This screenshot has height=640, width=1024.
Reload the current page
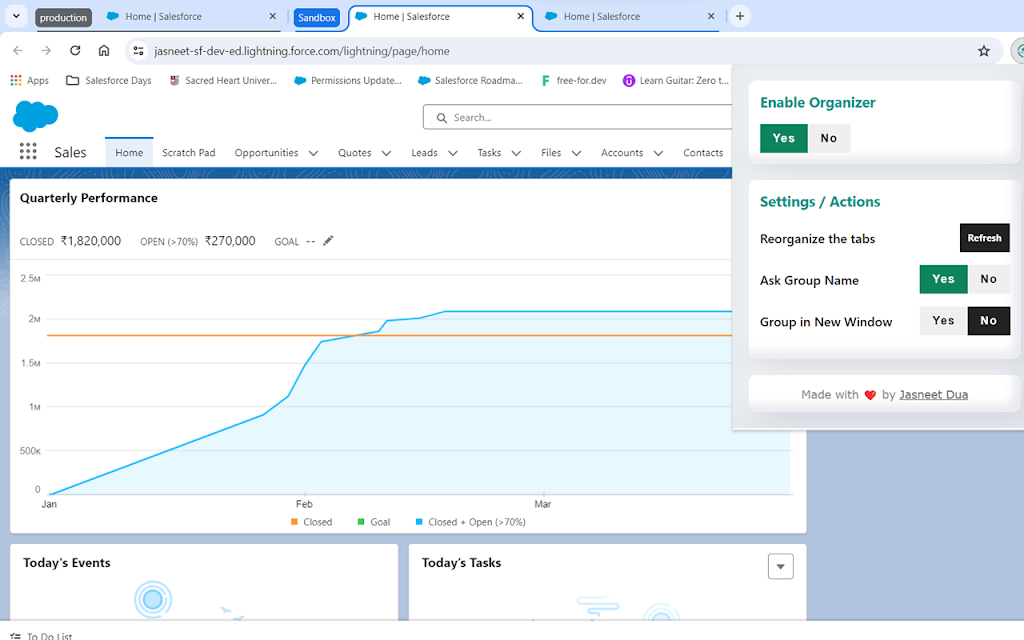[x=75, y=51]
